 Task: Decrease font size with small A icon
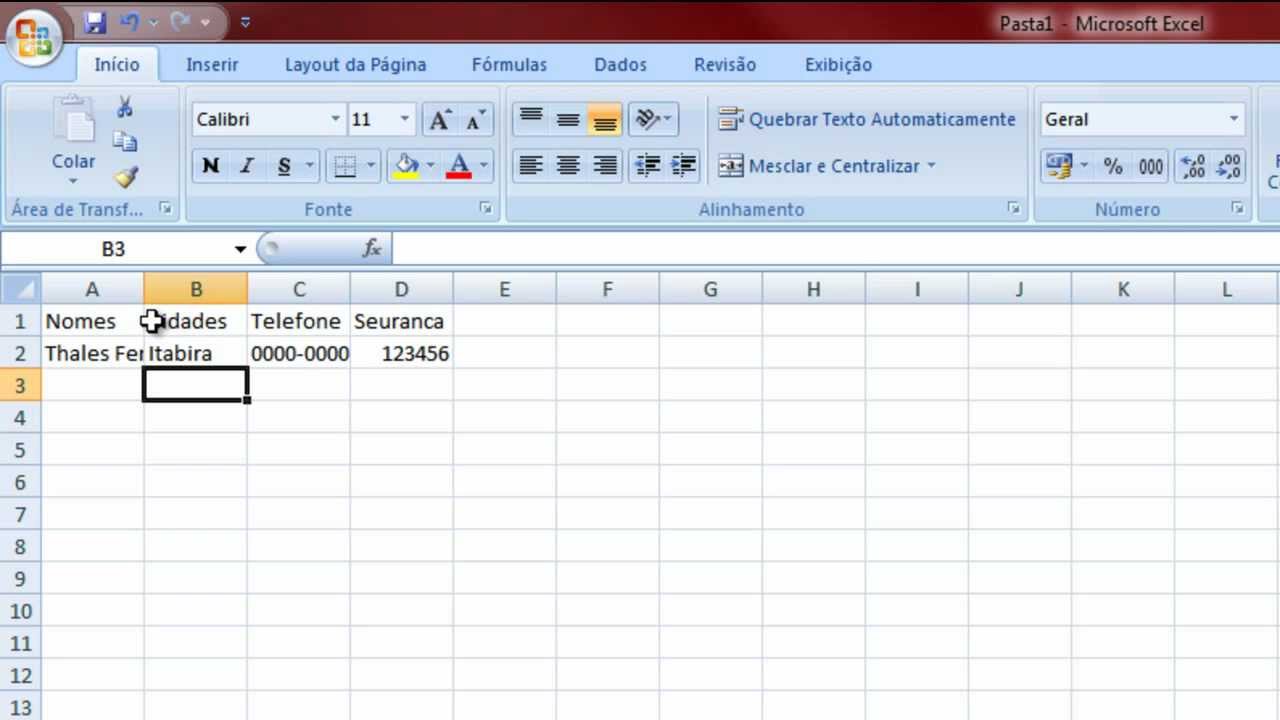point(476,120)
